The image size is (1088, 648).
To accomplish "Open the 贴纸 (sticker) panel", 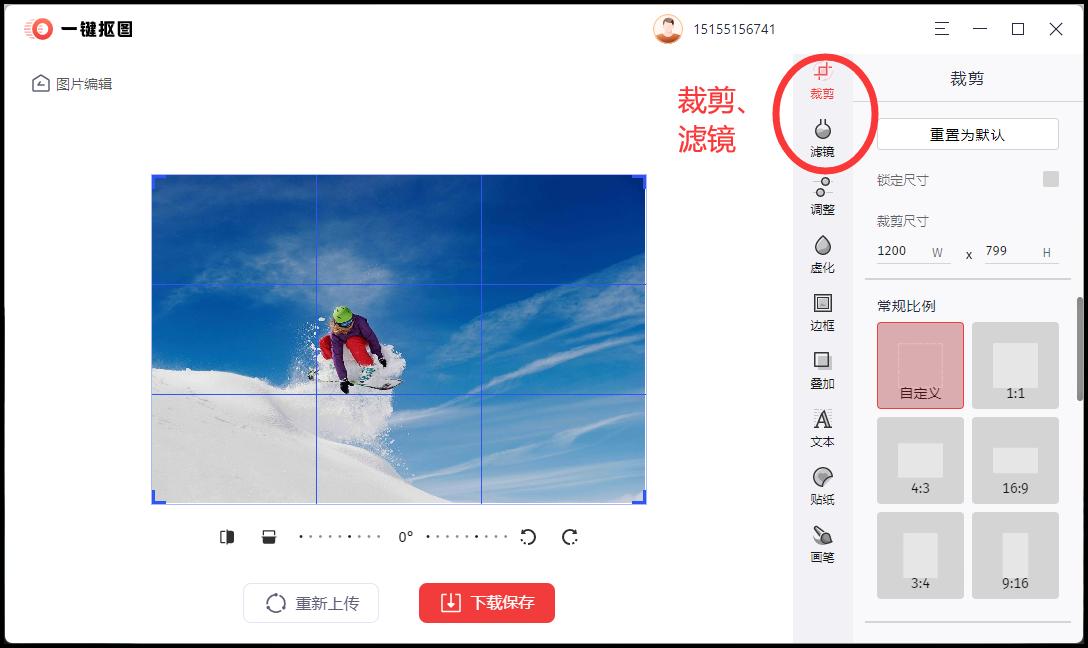I will [822, 486].
